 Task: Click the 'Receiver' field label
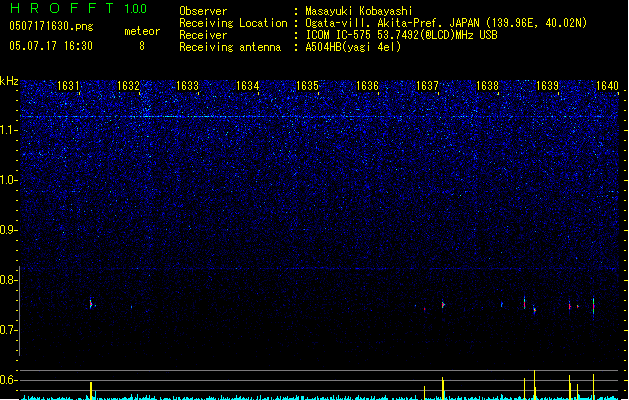(x=203, y=35)
